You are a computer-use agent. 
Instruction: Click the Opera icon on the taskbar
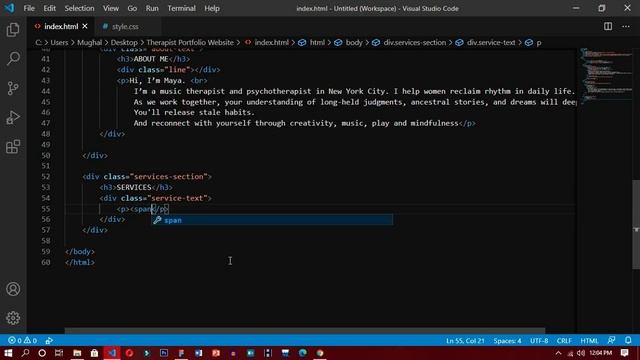tap(129, 353)
